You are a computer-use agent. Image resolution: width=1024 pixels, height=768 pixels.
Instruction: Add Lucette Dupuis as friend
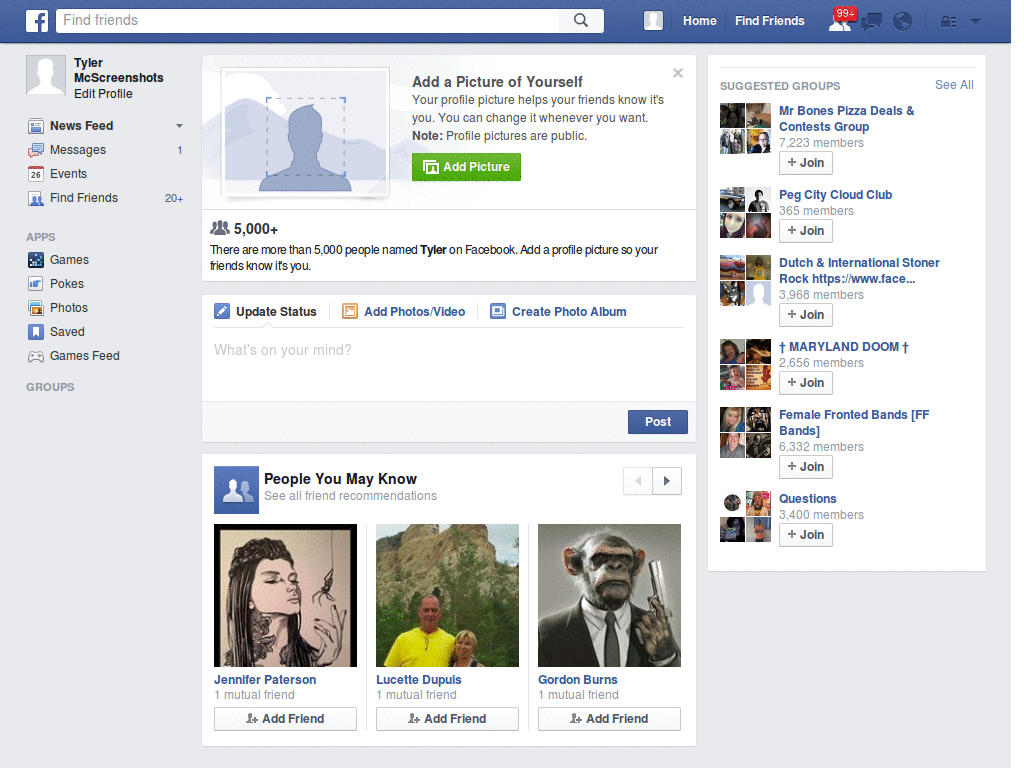(x=447, y=719)
